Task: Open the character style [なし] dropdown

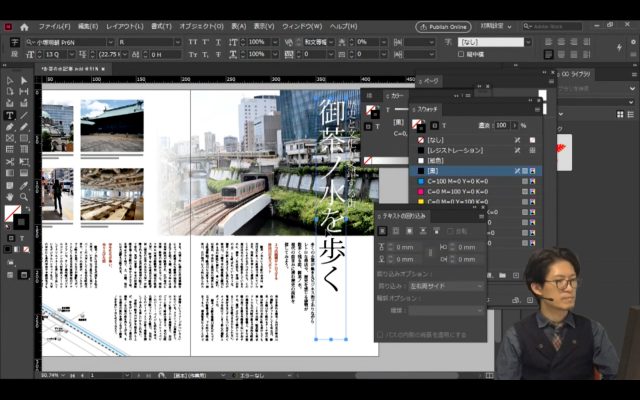Action: 528,42
